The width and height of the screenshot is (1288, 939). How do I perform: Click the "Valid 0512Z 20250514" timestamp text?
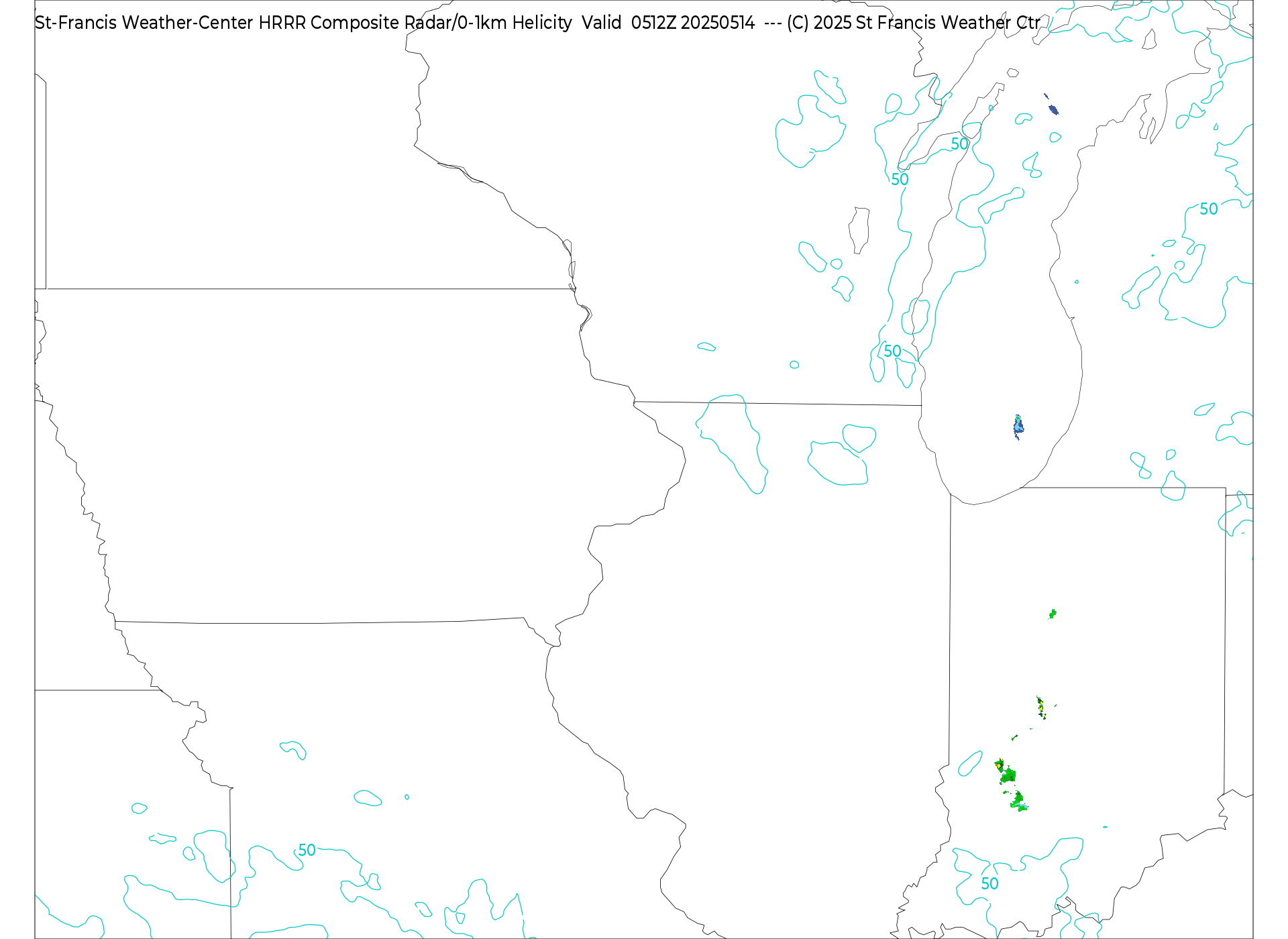[x=668, y=23]
